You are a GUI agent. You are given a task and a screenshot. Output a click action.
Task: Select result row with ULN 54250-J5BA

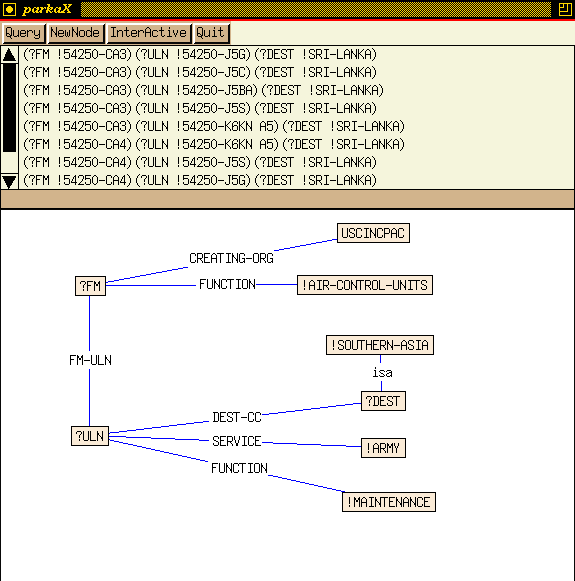(203, 90)
